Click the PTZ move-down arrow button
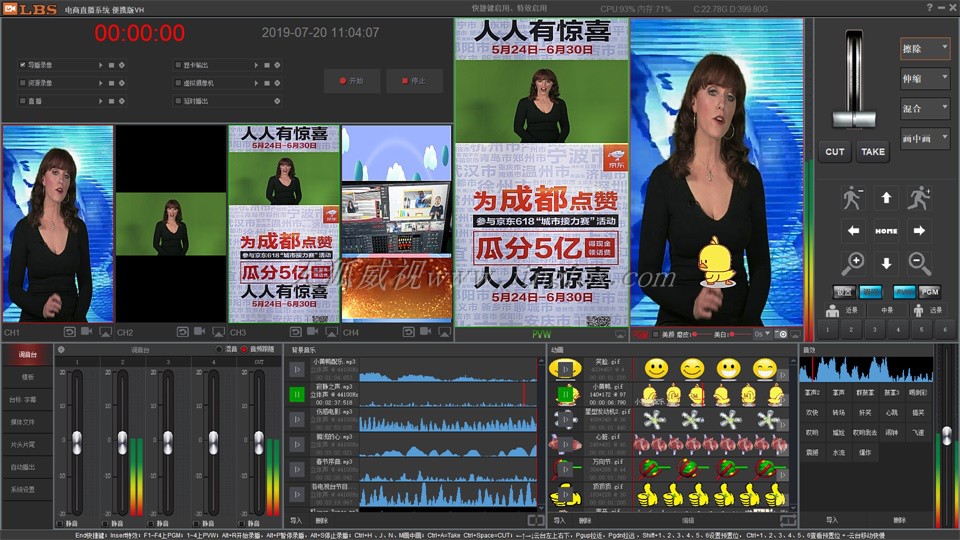 click(x=886, y=263)
